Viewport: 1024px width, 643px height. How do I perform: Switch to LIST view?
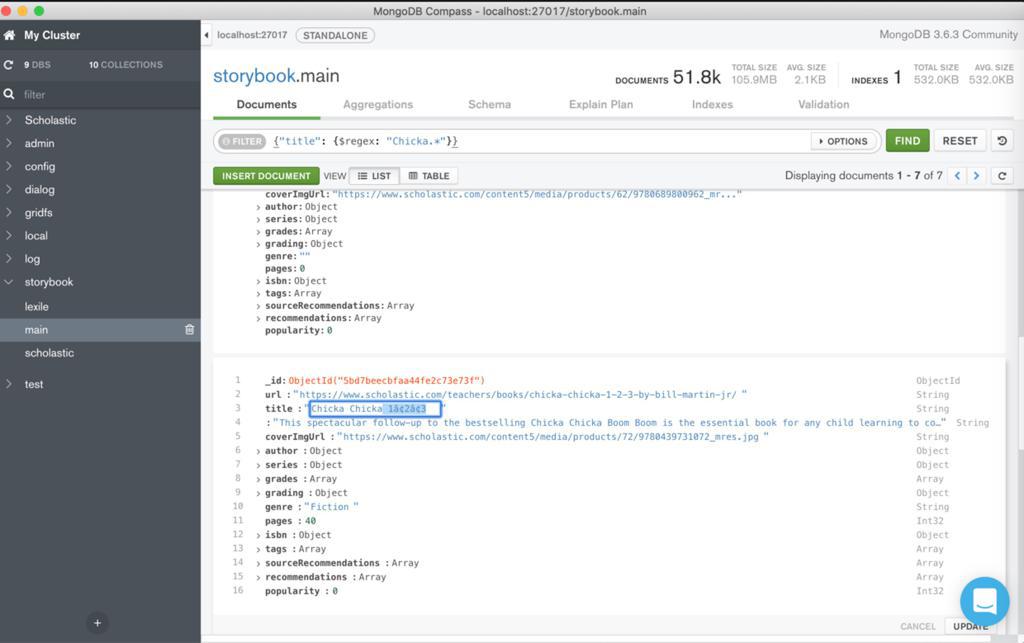click(x=374, y=176)
